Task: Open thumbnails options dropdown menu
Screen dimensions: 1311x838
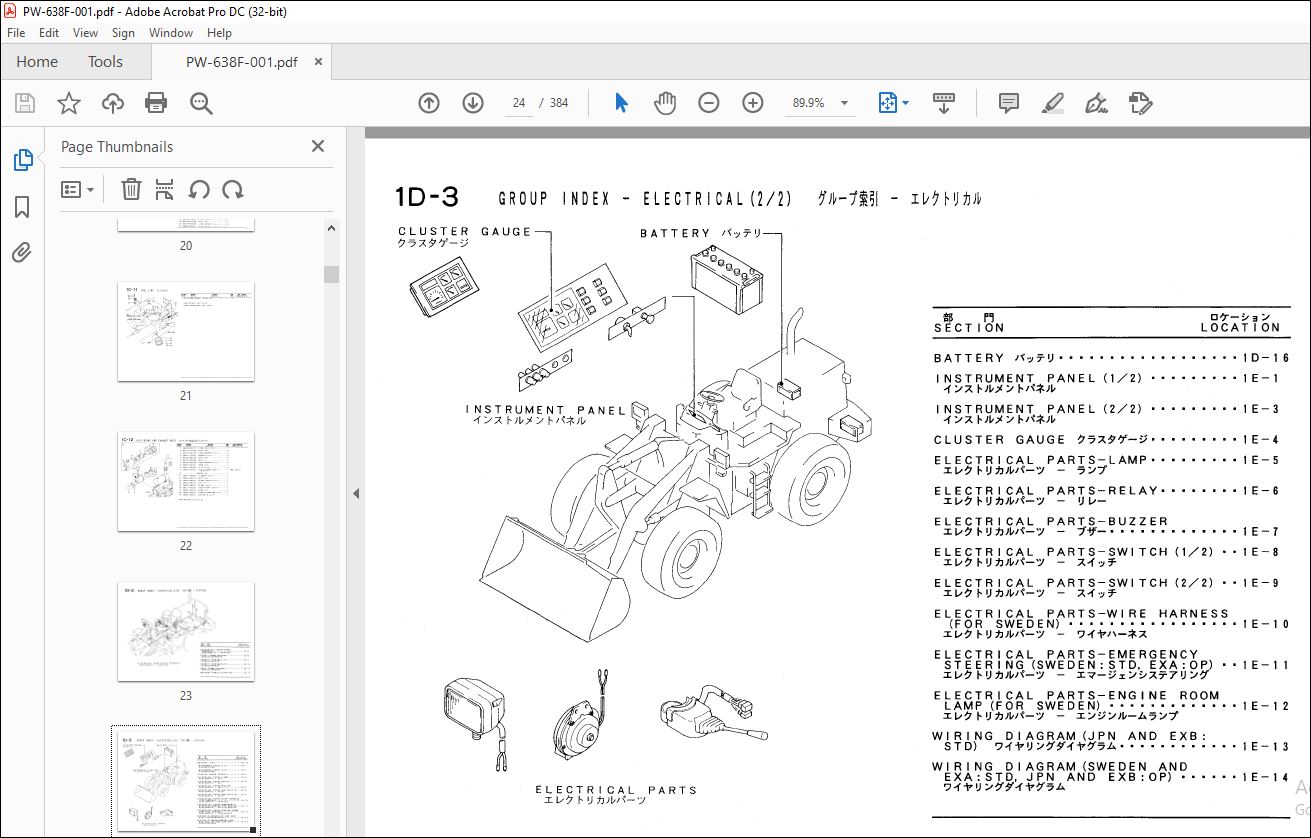Action: point(78,189)
